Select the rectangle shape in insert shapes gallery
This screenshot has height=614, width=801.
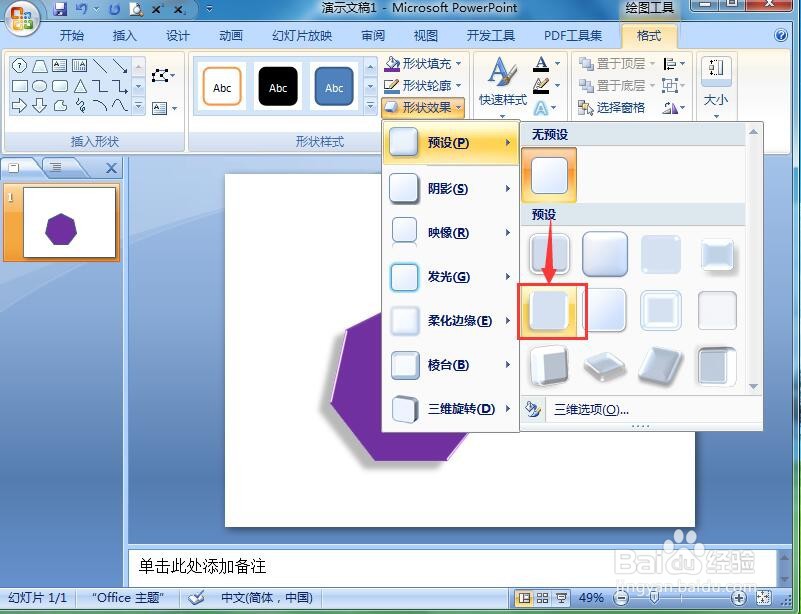point(20,86)
